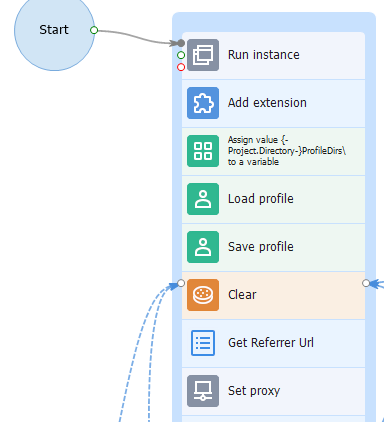Click Run instance red failure connector

click(x=181, y=67)
